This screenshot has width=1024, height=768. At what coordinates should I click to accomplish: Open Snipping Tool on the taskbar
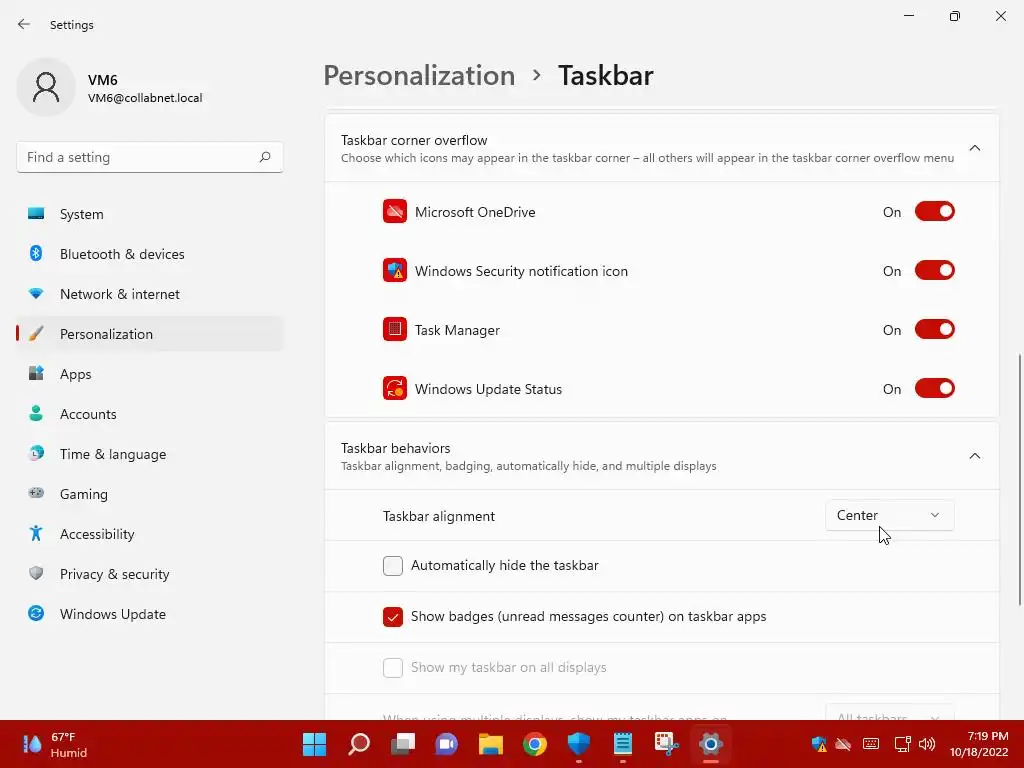[x=667, y=744]
